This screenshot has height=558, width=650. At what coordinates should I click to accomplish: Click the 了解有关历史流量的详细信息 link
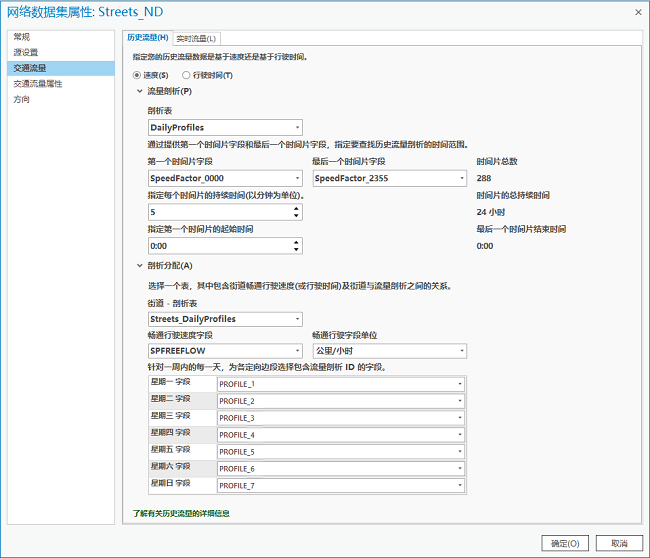point(189,513)
